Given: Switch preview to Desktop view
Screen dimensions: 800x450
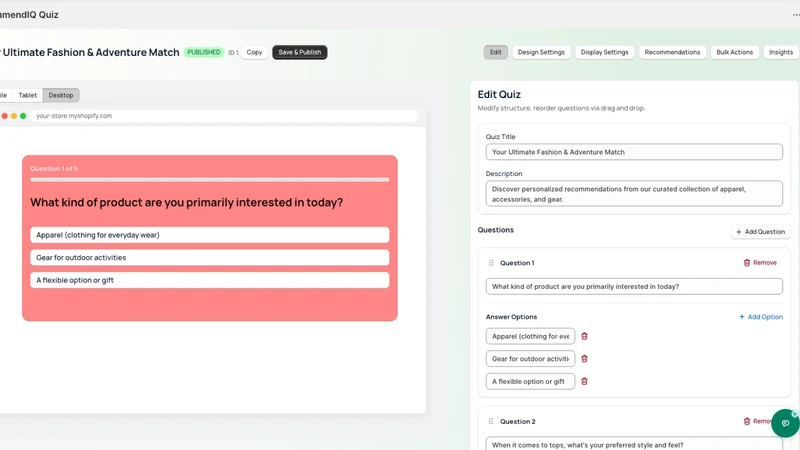Looking at the screenshot, I should 61,95.
